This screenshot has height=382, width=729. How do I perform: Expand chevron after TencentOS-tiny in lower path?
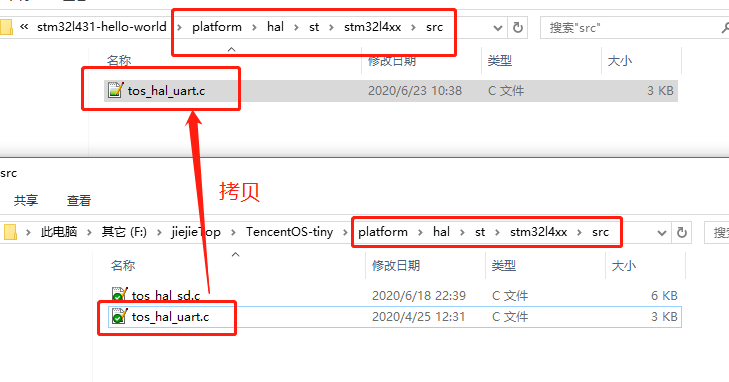coord(345,232)
